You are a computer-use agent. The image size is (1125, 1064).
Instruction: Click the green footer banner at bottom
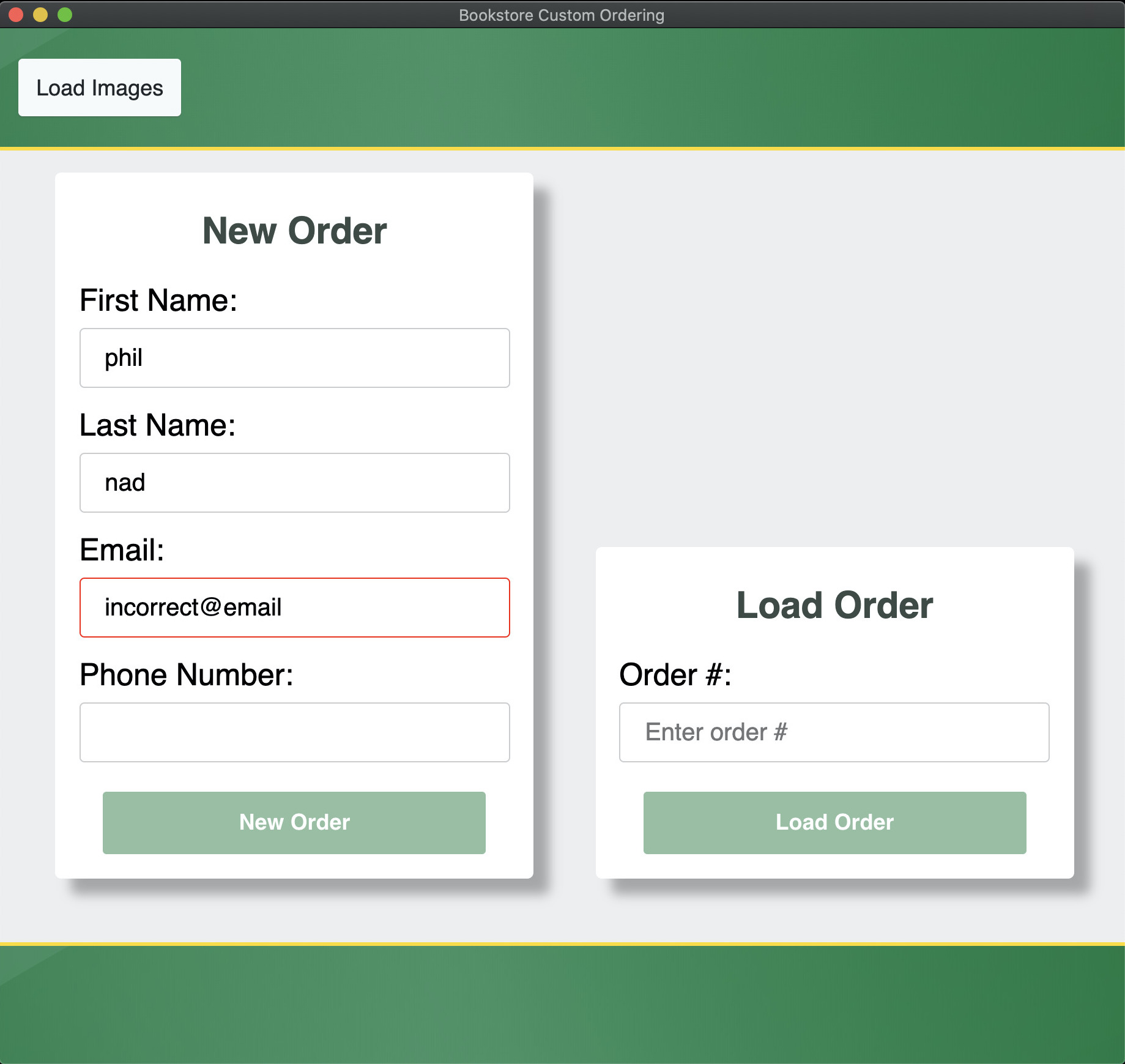tap(562, 1005)
